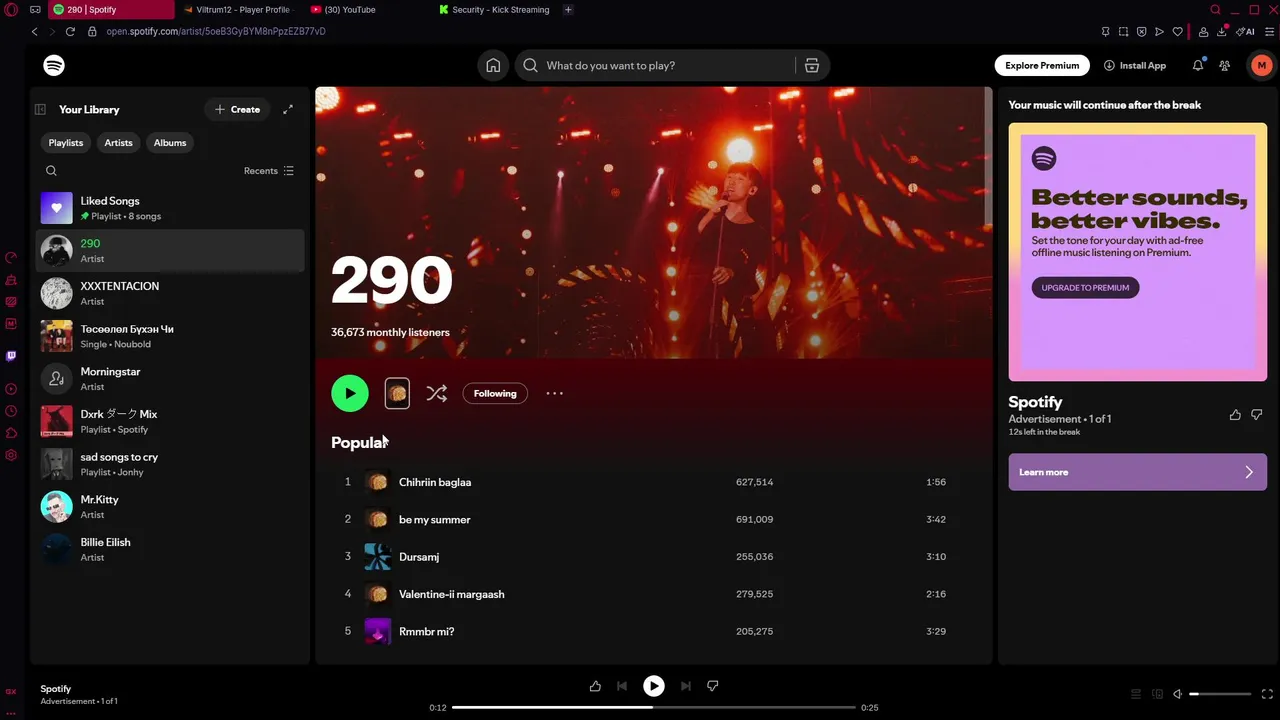
Task: Toggle the Following button for 290
Action: pos(495,393)
